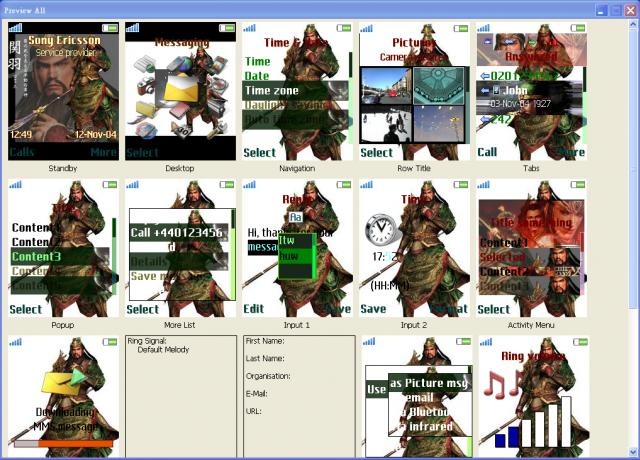Click the vertical scrollbar thumb
640x460 pixels.
tap(633, 168)
